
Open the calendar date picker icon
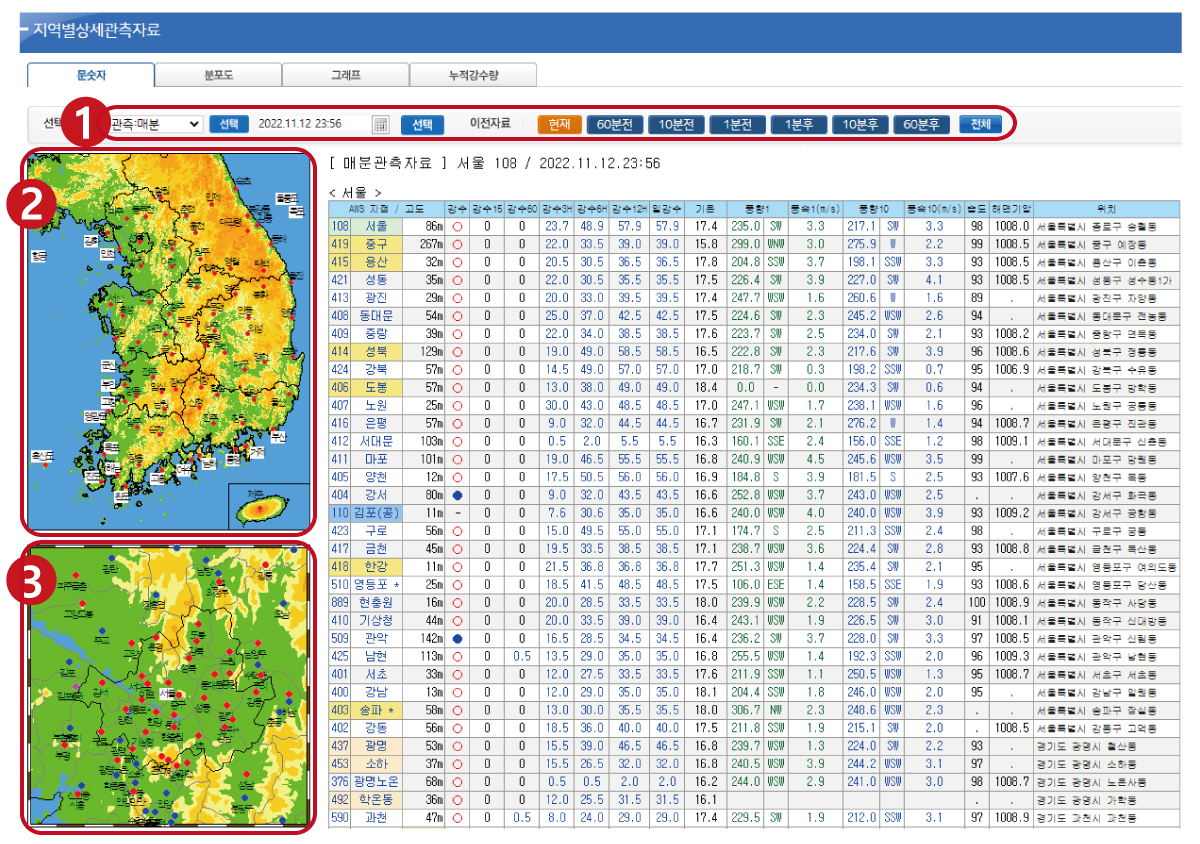coord(380,124)
